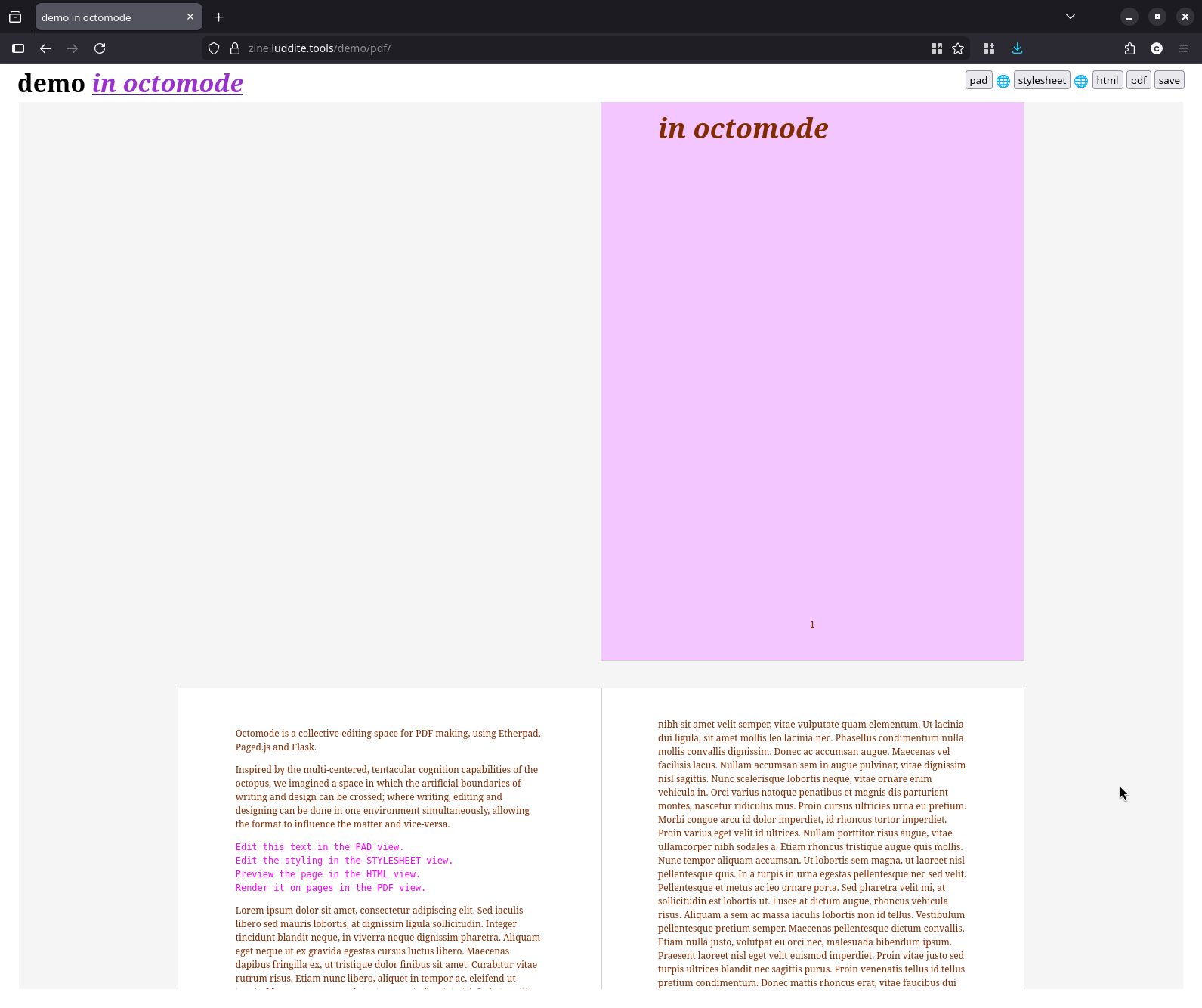This screenshot has width=1202, height=1008.
Task: Expand the list all tabs chevron
Action: [1071, 17]
